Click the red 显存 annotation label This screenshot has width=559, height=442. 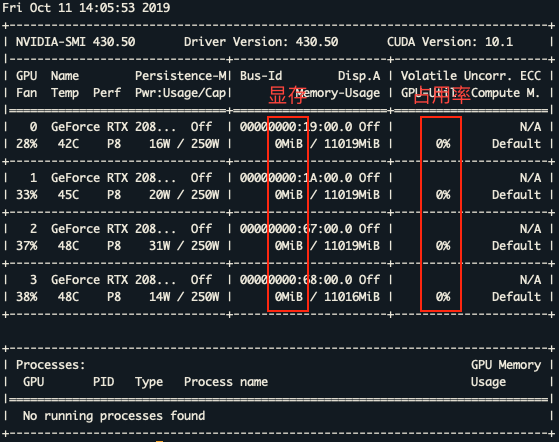tap(287, 96)
